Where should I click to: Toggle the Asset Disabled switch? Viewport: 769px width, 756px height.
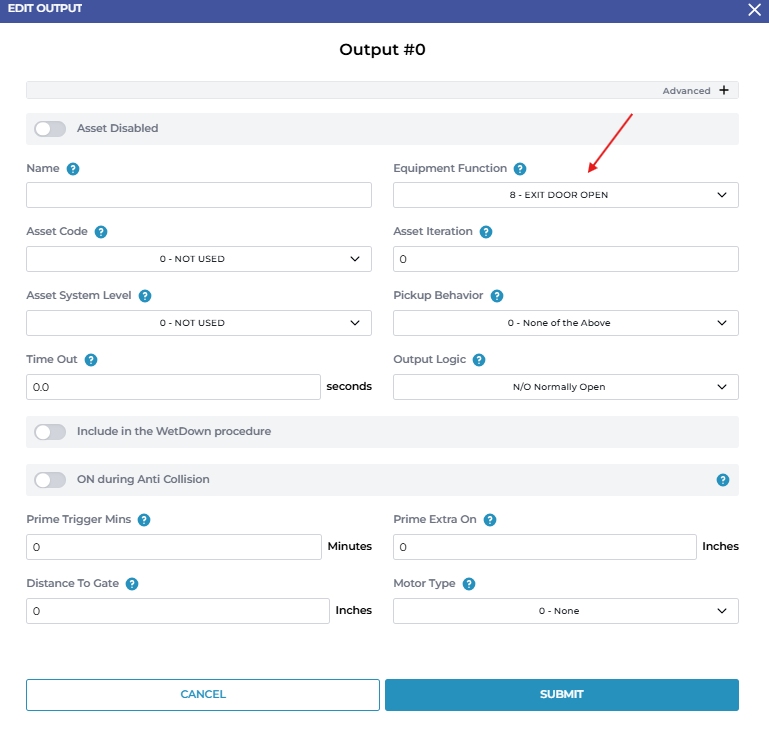pos(50,129)
